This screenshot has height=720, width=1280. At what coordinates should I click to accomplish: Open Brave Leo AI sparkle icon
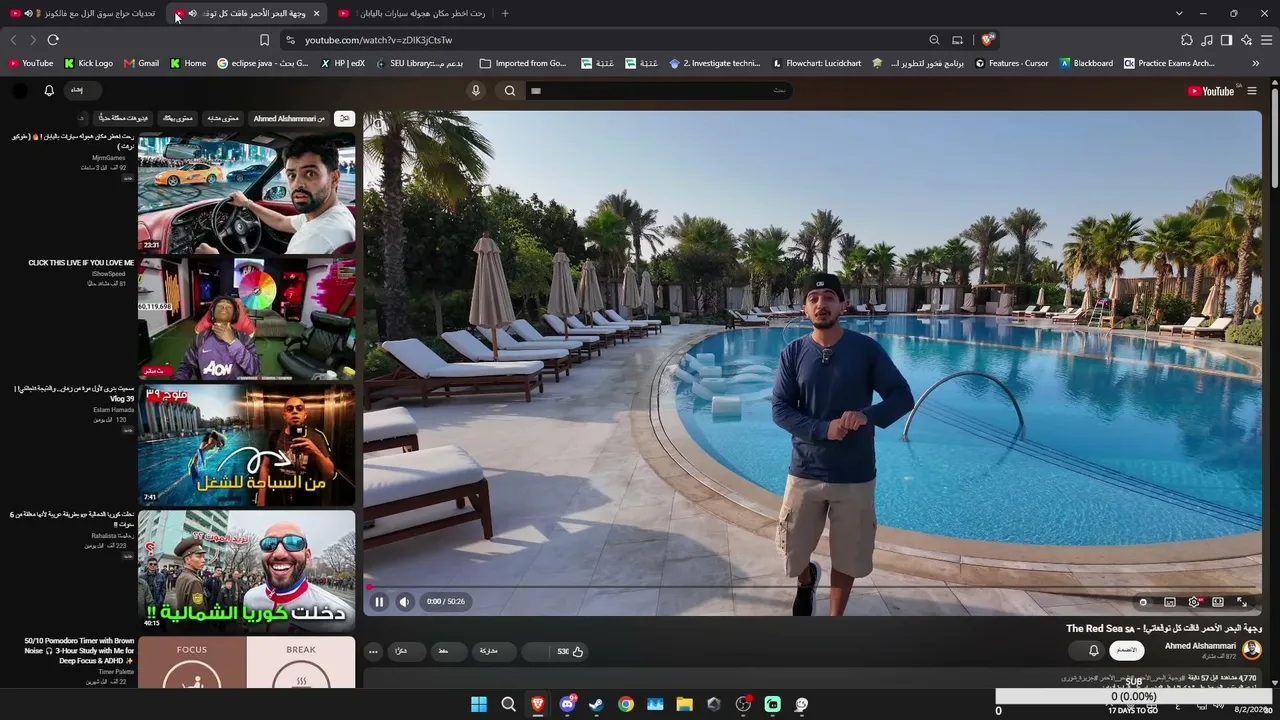pos(1246,40)
